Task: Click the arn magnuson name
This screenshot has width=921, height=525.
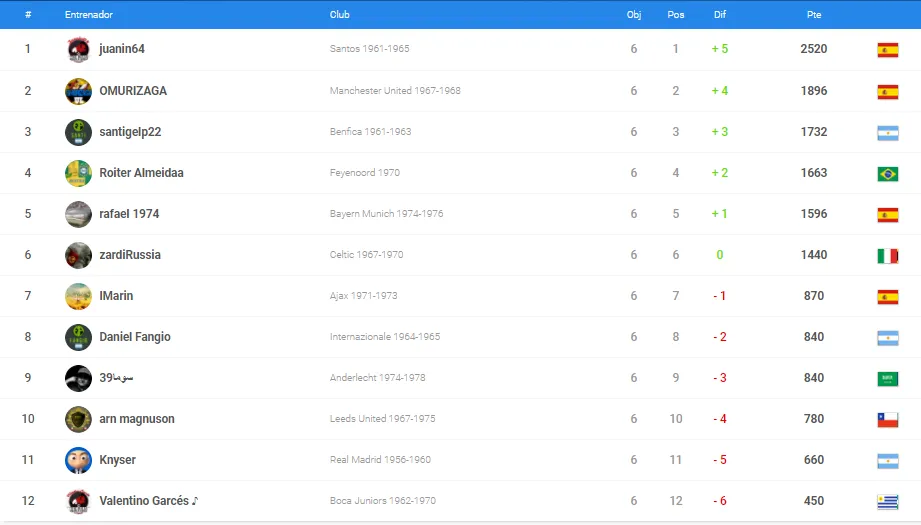Action: [x=136, y=419]
